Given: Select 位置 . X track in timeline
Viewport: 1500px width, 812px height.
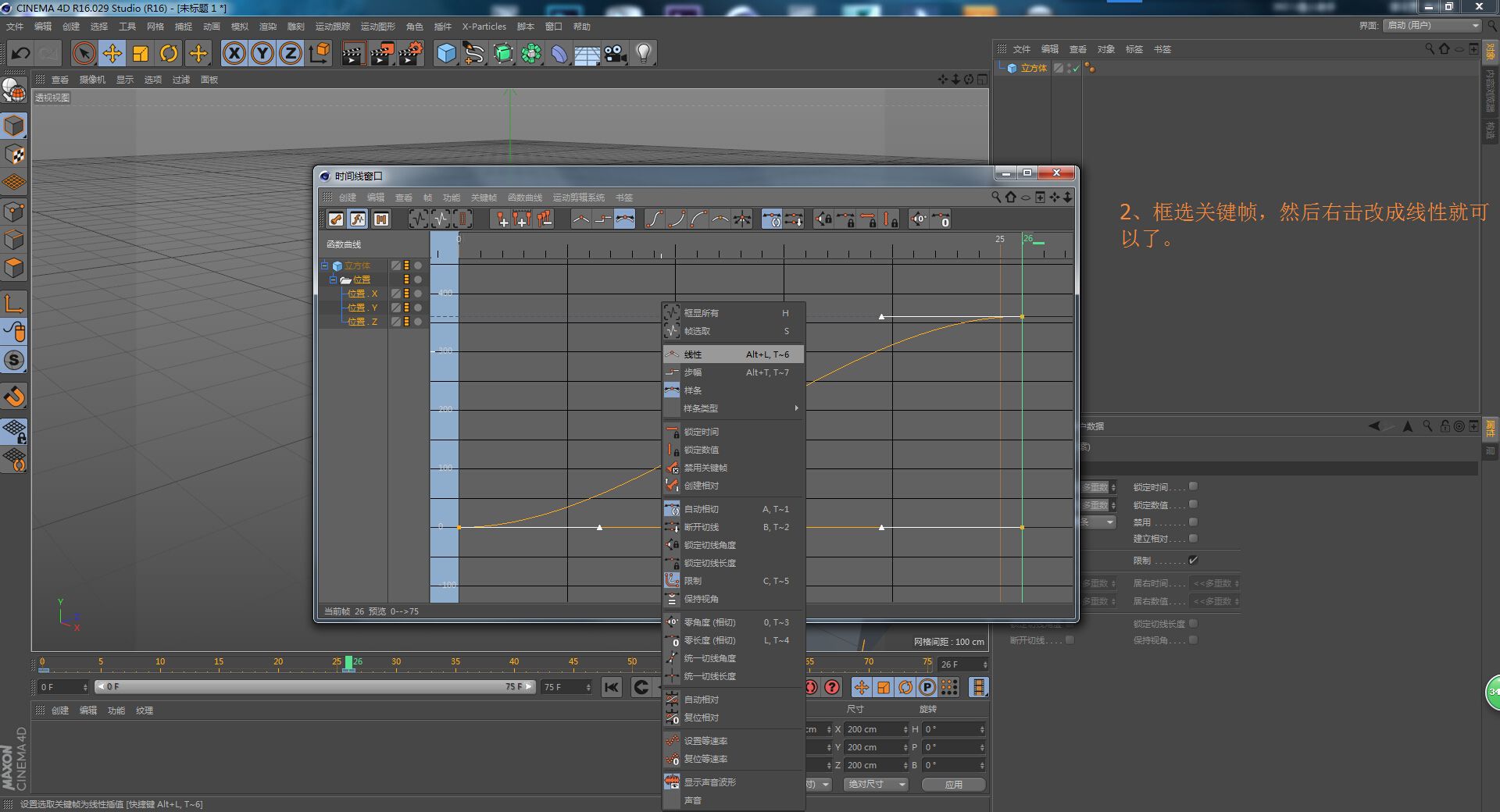Looking at the screenshot, I should [x=362, y=294].
